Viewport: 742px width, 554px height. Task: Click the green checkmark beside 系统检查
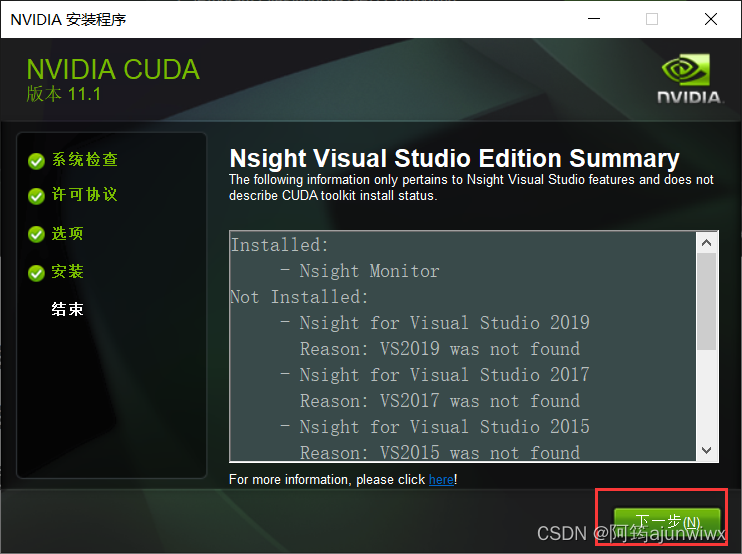click(36, 161)
